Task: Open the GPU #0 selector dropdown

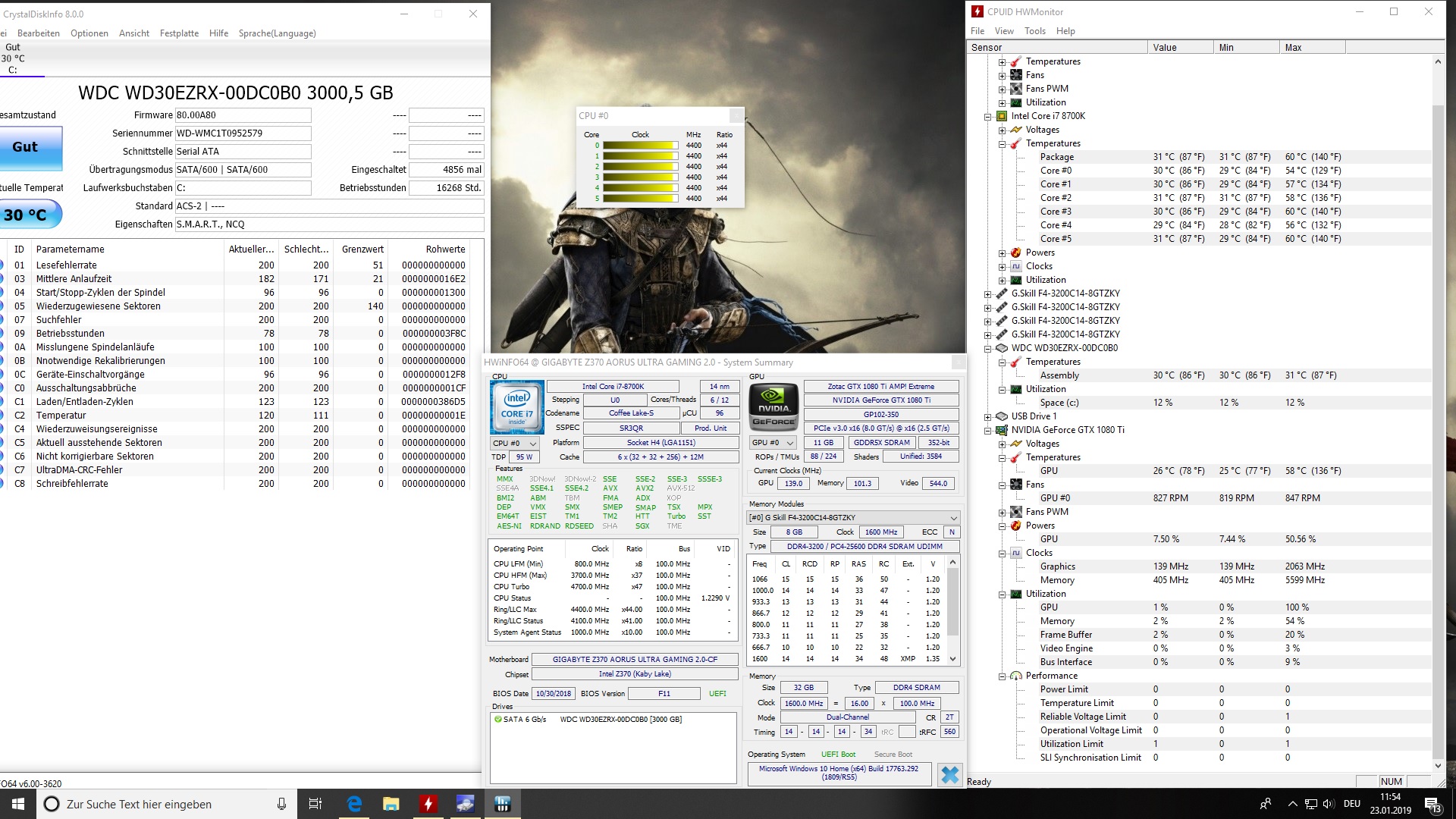Action: click(x=772, y=443)
